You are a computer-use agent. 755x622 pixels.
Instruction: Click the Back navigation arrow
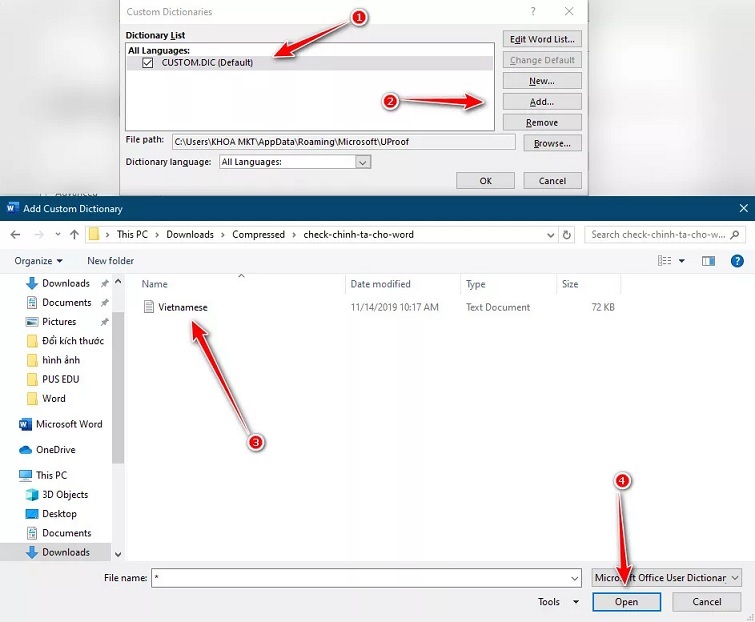(x=15, y=235)
